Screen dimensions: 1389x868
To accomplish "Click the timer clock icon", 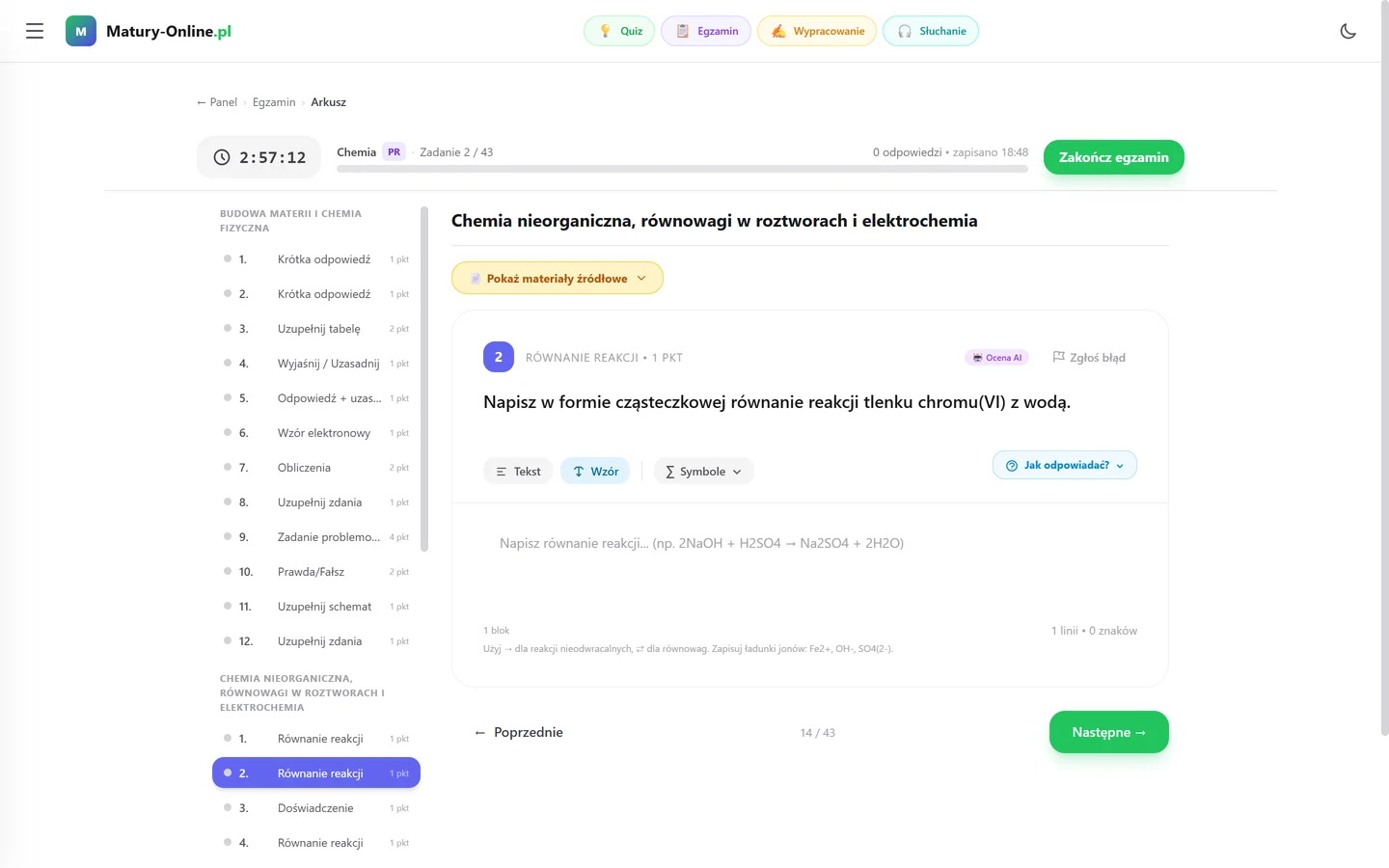I will (x=222, y=157).
